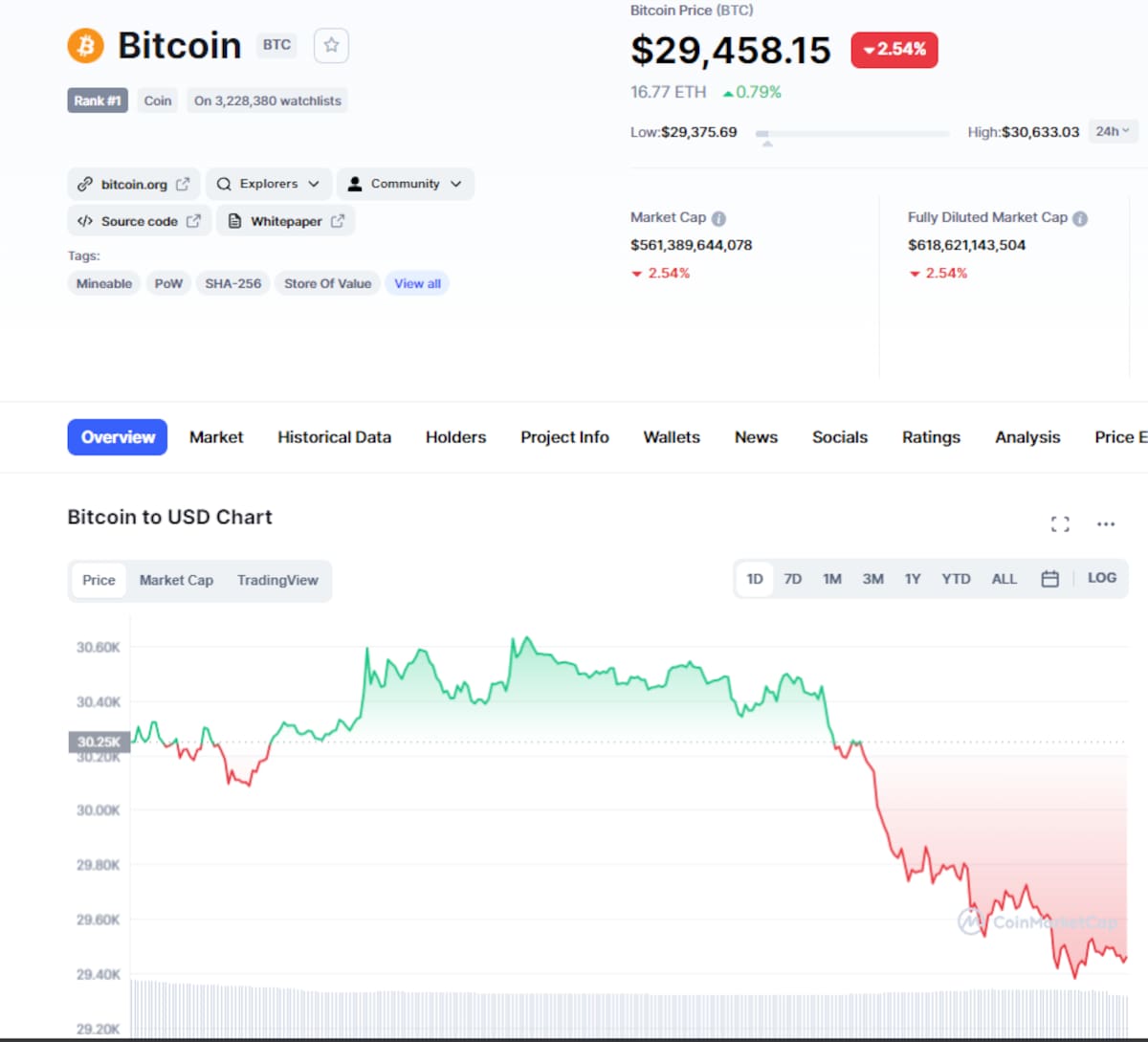Screen dimensions: 1148x1042
Task: Expand the Community dropdown
Action: click(405, 184)
